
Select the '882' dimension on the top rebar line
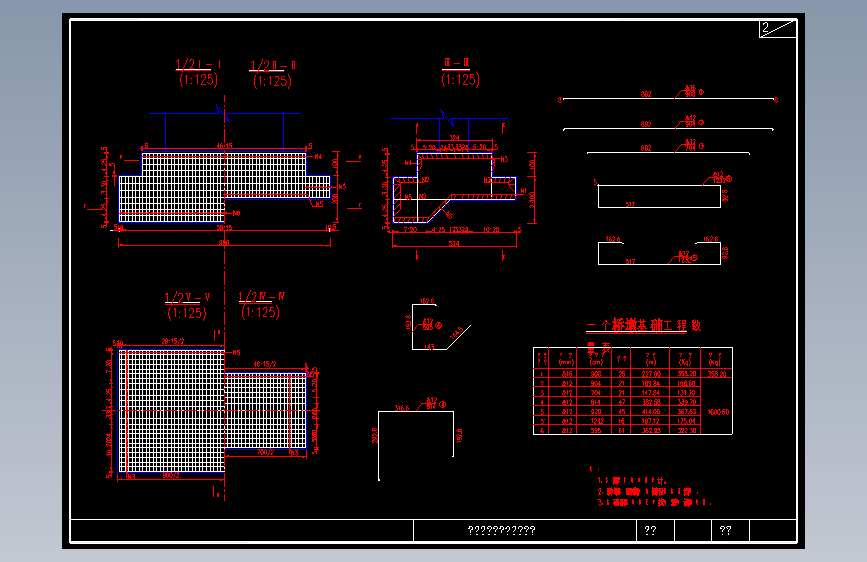(646, 94)
